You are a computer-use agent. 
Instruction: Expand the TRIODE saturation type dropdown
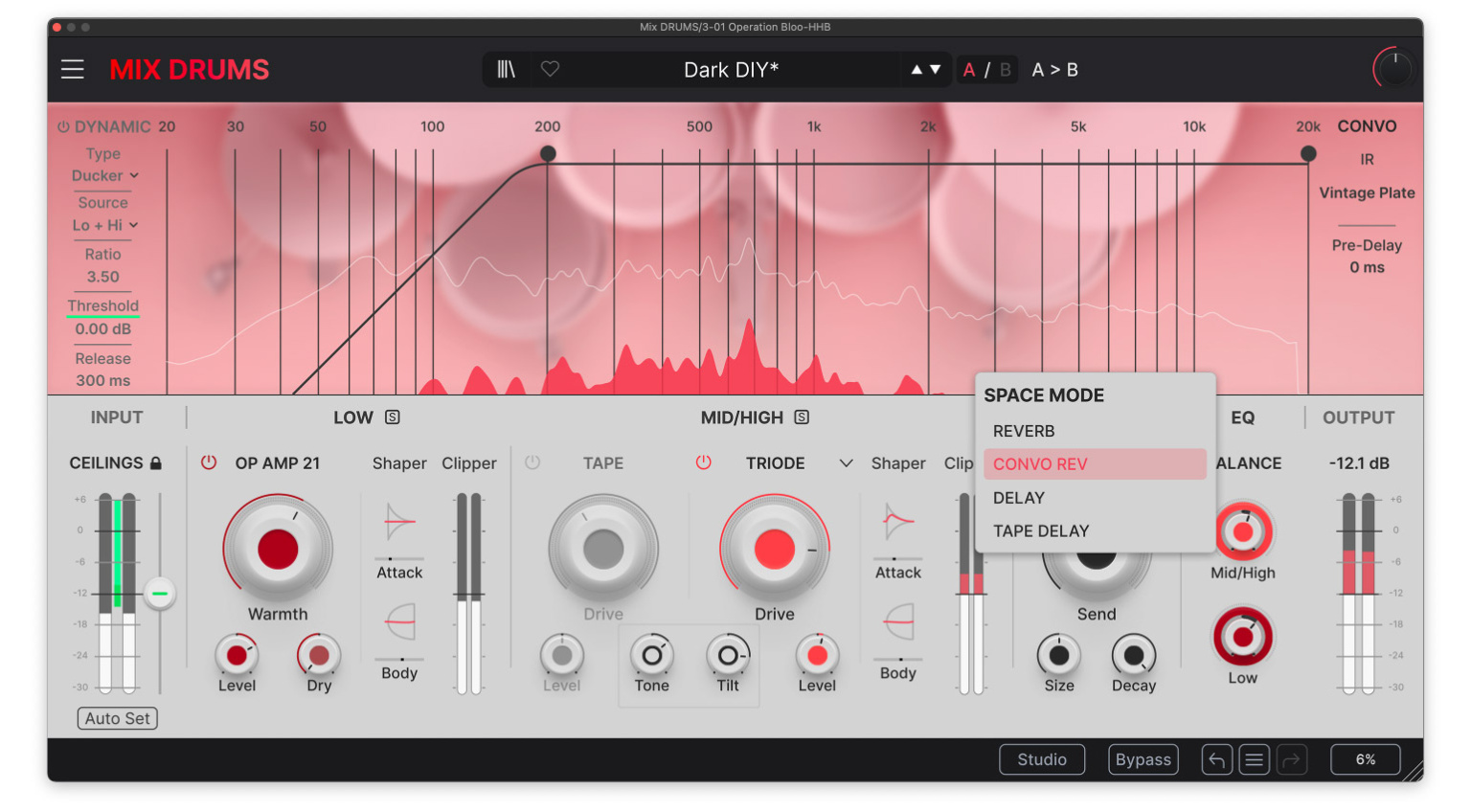(845, 462)
